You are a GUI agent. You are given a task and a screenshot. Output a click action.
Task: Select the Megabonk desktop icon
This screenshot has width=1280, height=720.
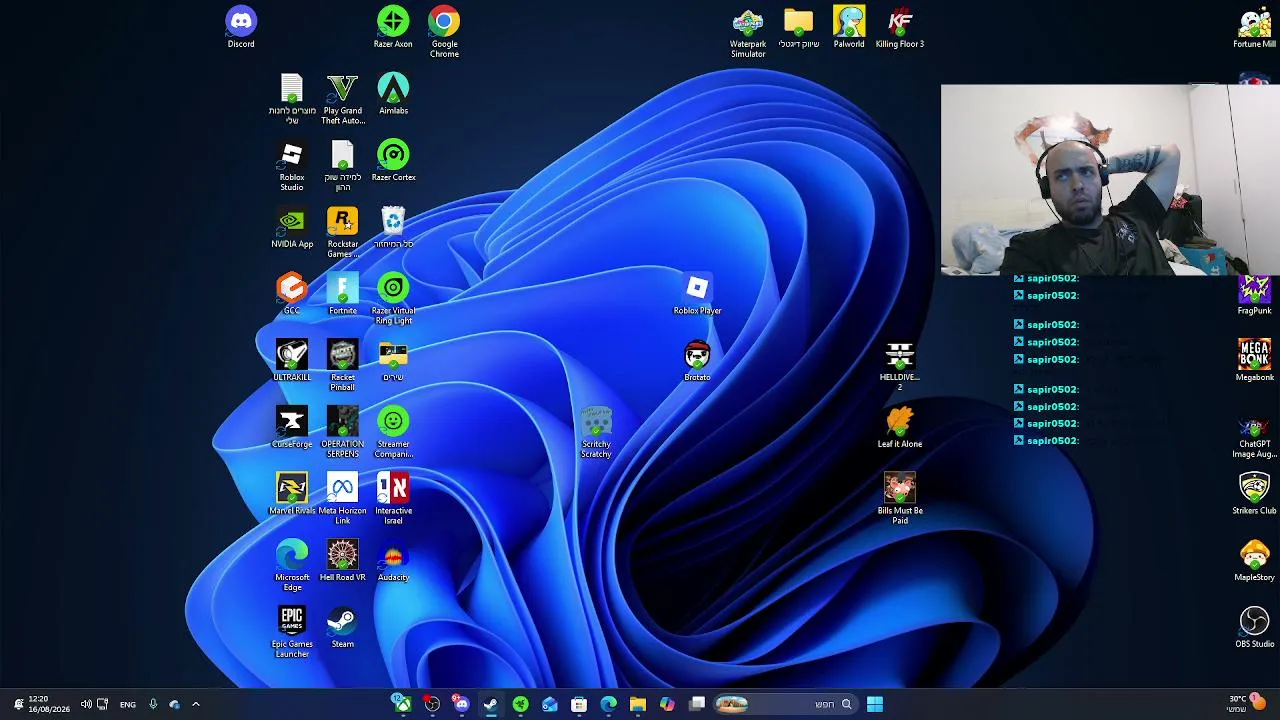pos(1254,361)
